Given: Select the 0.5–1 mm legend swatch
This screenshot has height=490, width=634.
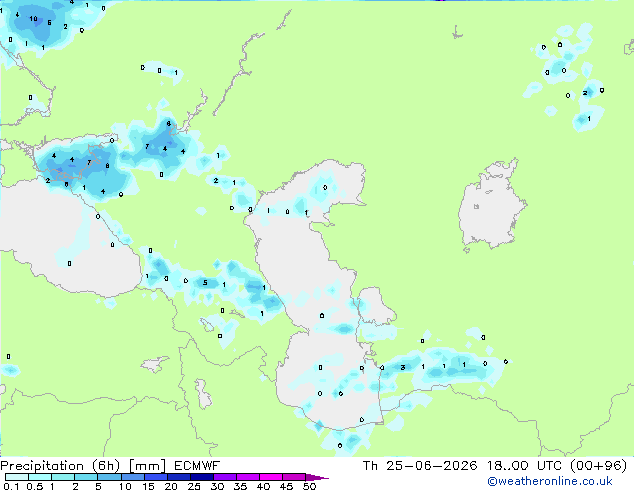Looking at the screenshot, I should (x=40, y=477).
